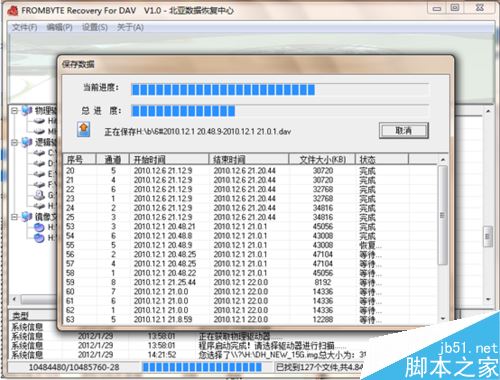Screen dimensions: 500x380
Task: Select the E: drive icon in tree
Action: coord(39,174)
